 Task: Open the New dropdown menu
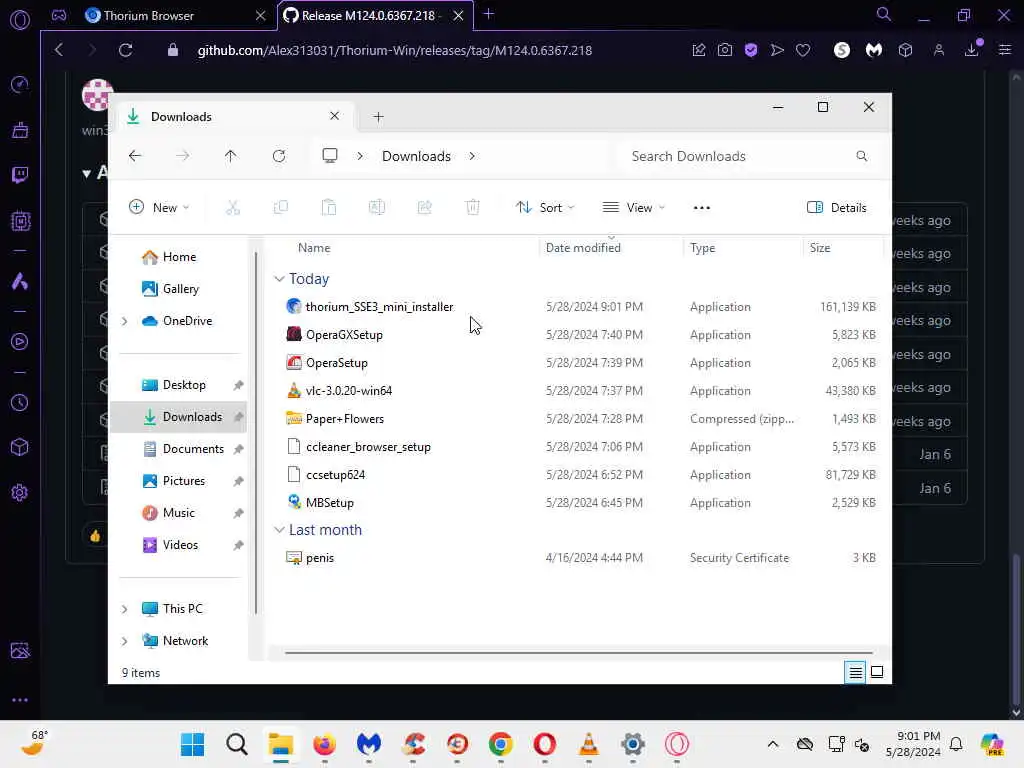pyautogui.click(x=159, y=208)
